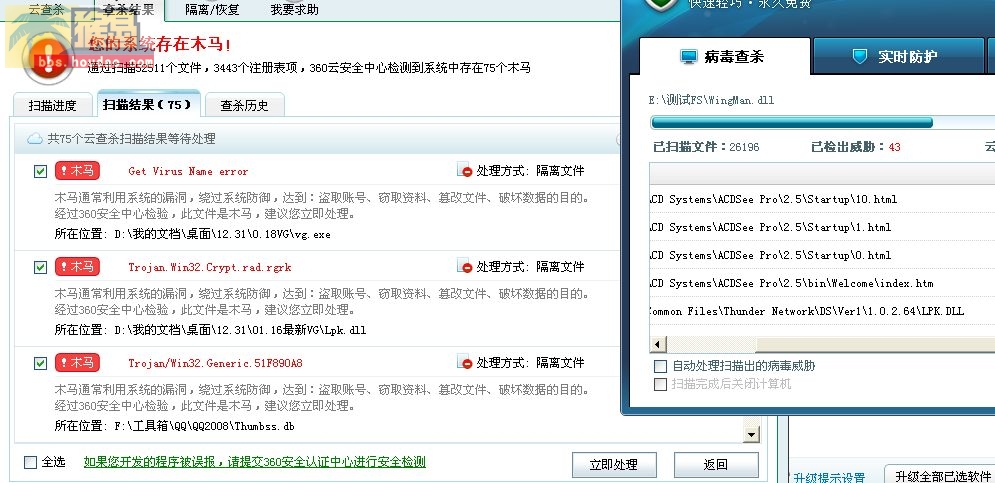Click 处理方式: 隔离文件 for vg.exe entry

tap(530, 171)
